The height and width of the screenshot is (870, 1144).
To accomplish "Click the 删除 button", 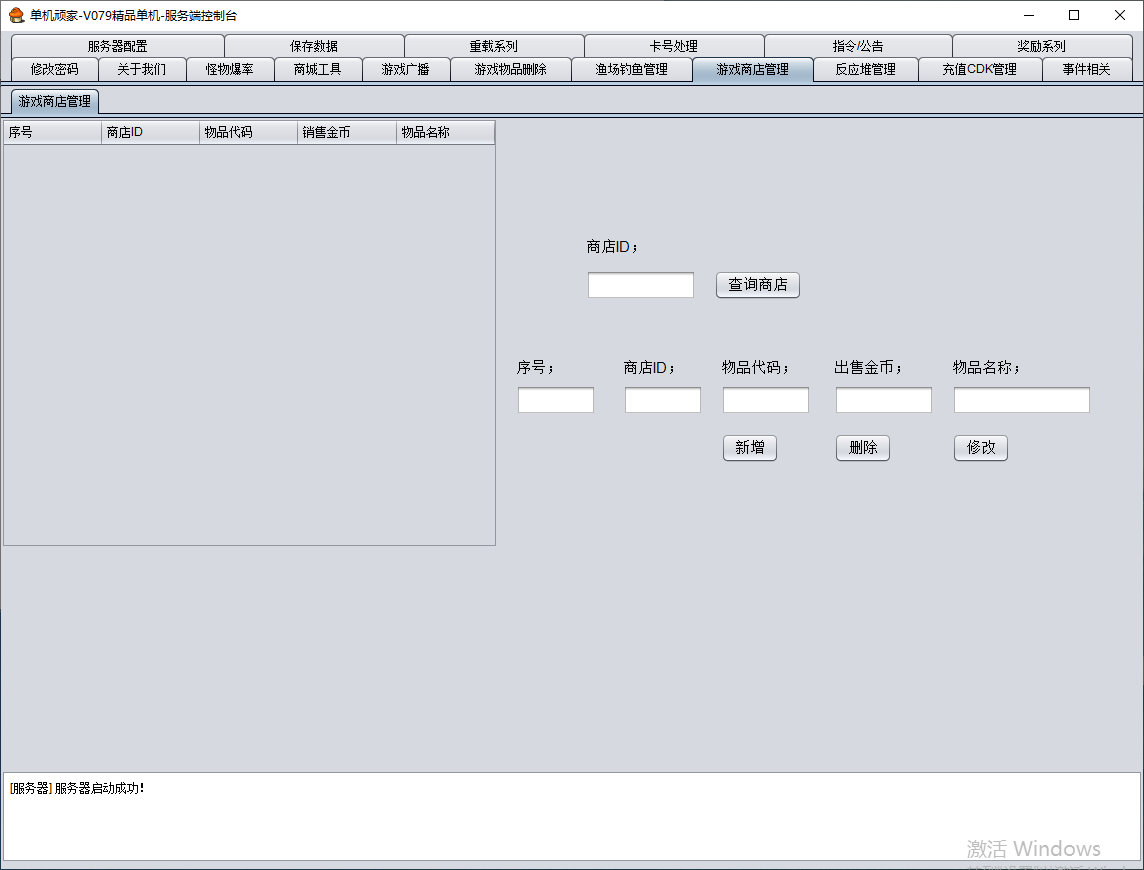I will tap(862, 448).
